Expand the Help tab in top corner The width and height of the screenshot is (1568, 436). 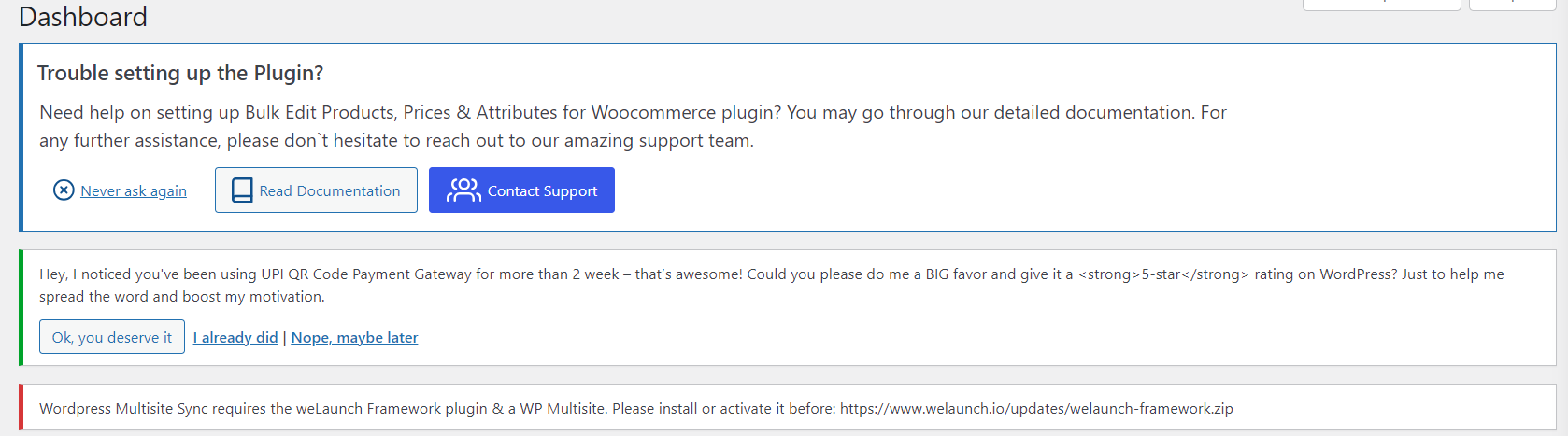tap(1512, 4)
